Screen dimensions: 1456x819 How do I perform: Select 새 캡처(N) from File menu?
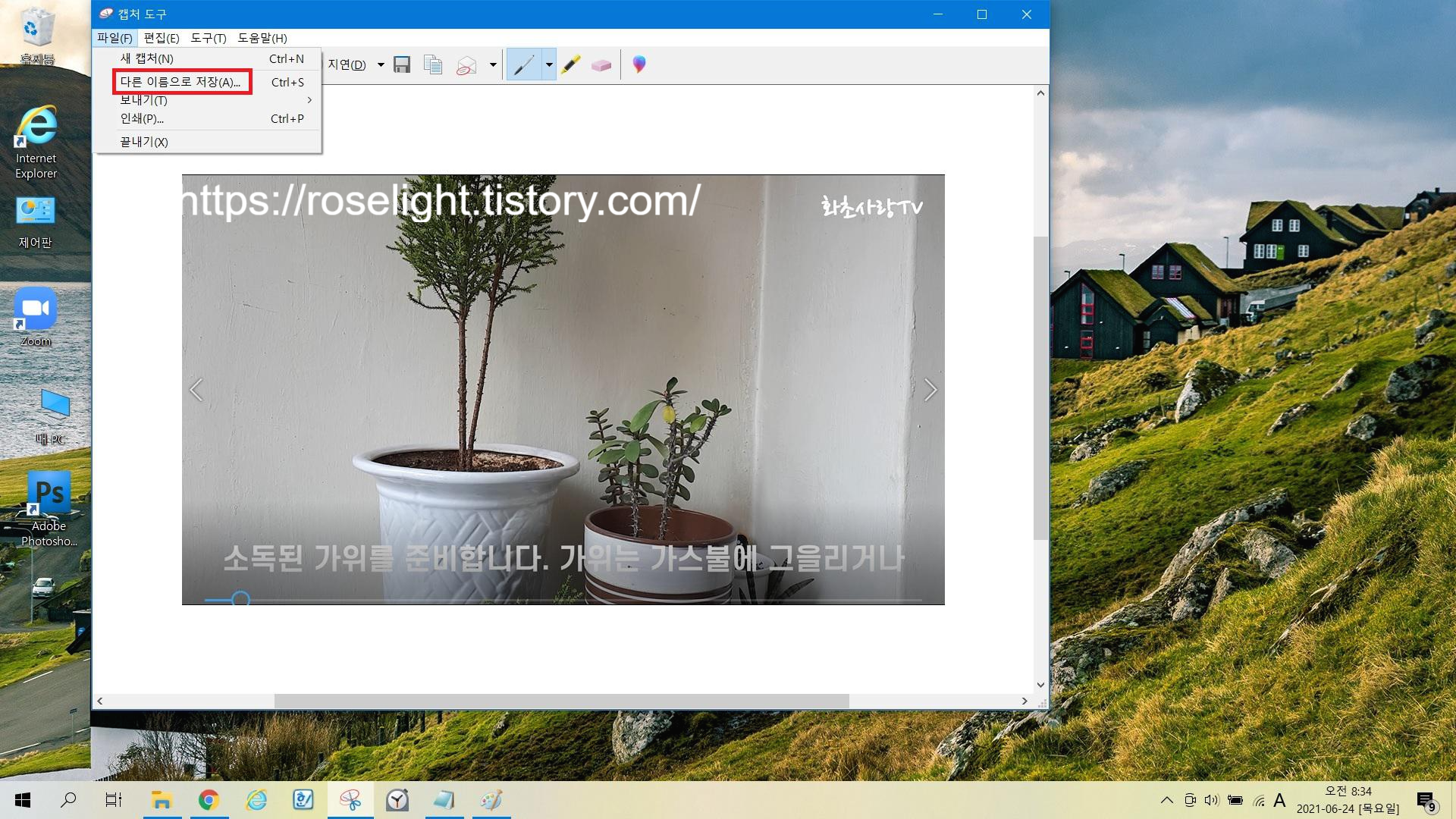click(147, 58)
